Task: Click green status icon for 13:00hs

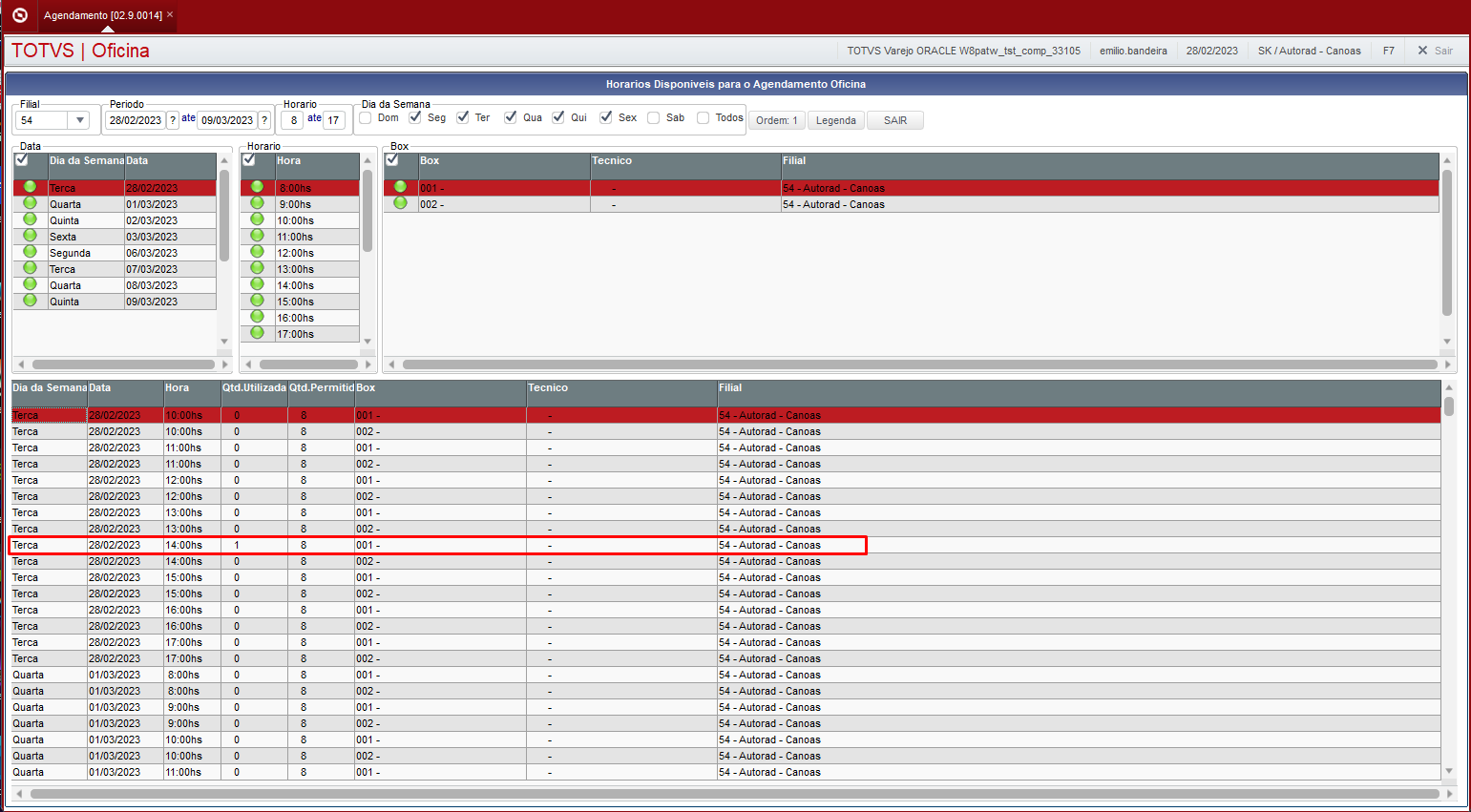Action: tap(257, 268)
